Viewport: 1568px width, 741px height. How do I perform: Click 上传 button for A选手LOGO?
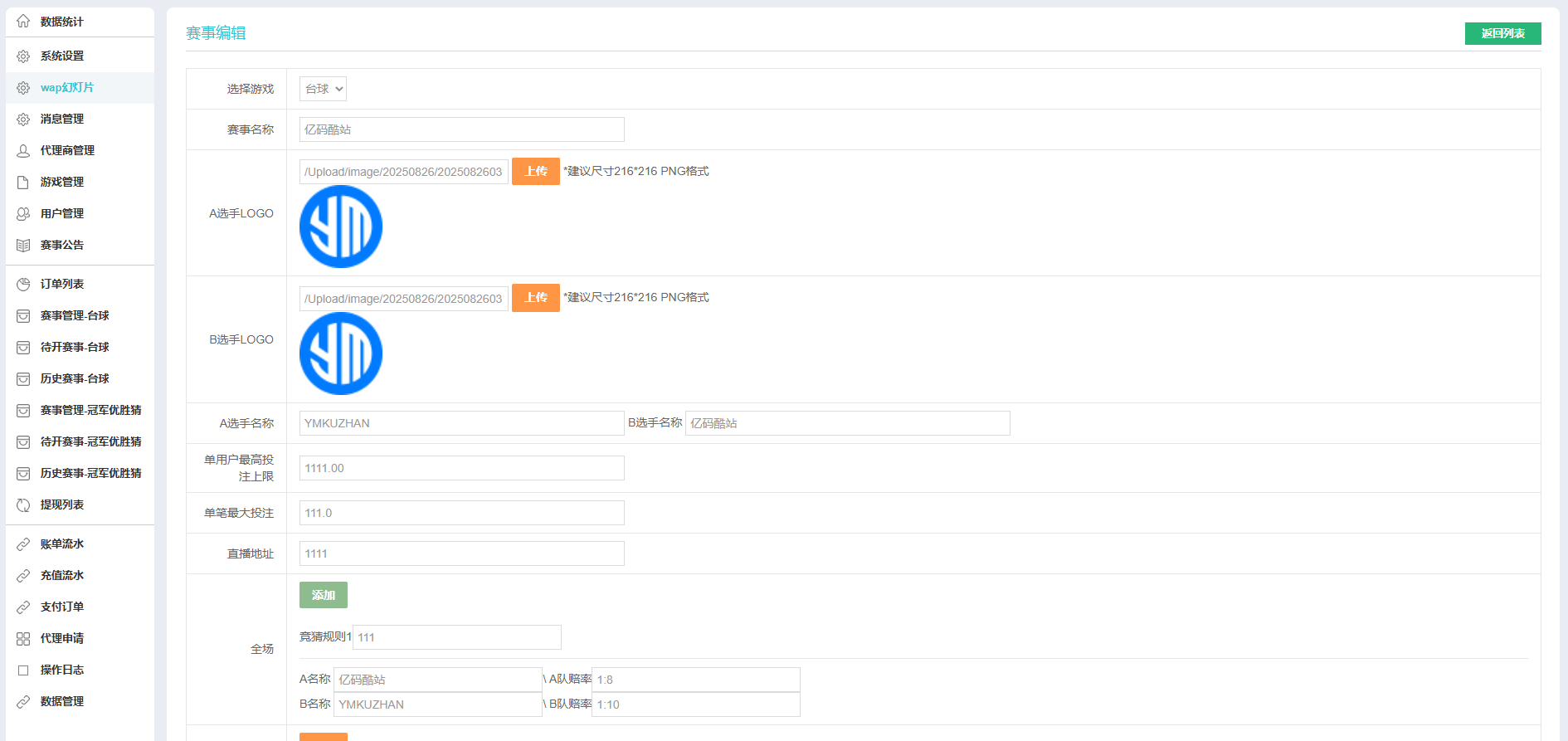tap(535, 172)
